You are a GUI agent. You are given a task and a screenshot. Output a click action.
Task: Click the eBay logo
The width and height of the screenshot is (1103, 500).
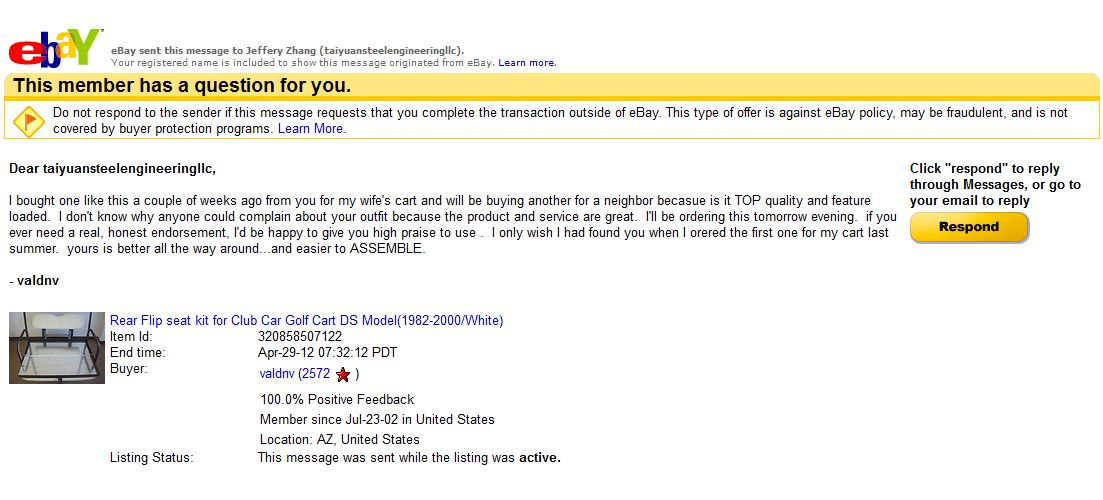(x=53, y=48)
